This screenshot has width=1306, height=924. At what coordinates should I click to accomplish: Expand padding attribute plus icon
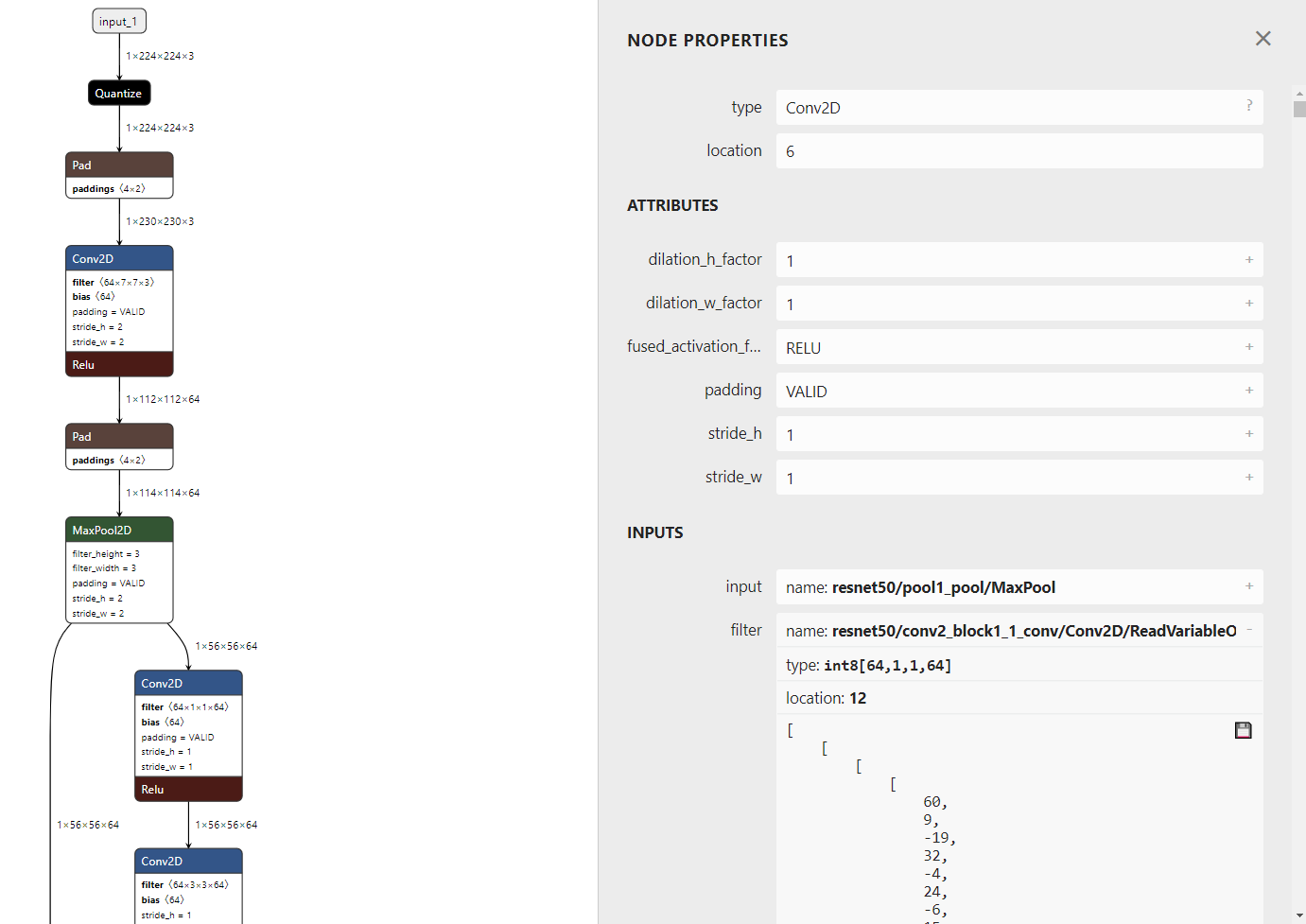click(x=1248, y=391)
